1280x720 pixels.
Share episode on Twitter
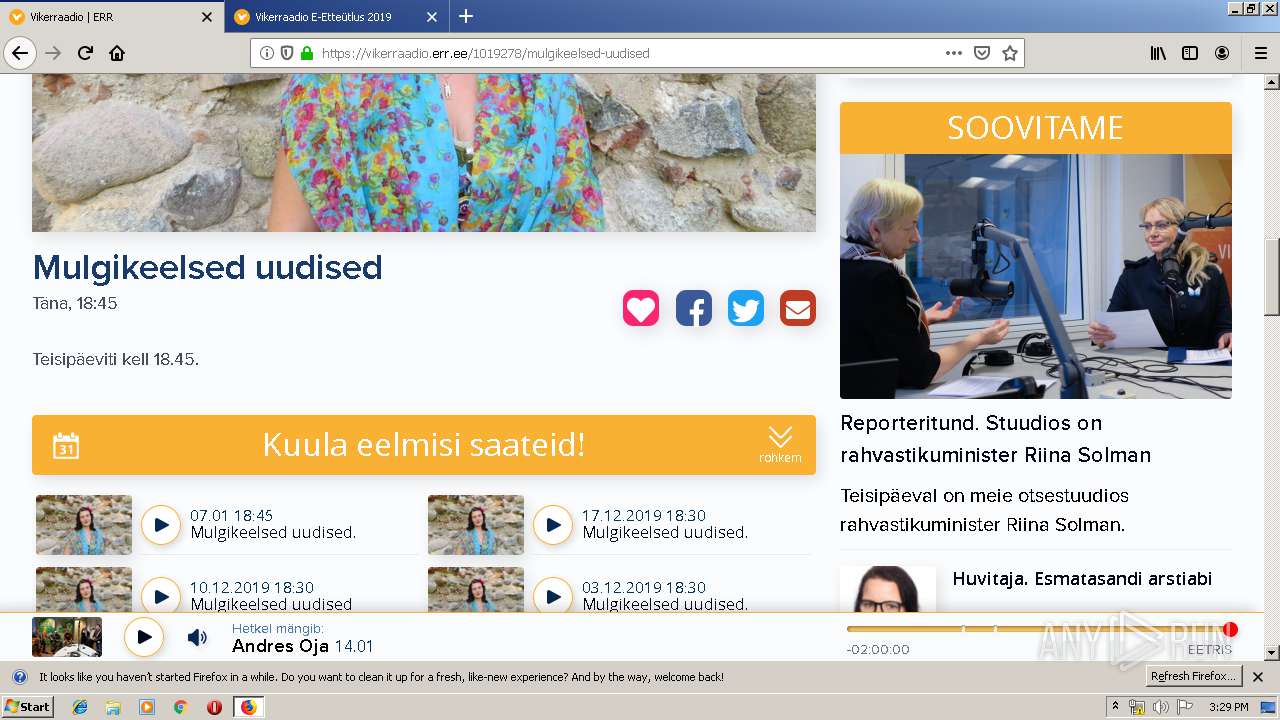[745, 308]
